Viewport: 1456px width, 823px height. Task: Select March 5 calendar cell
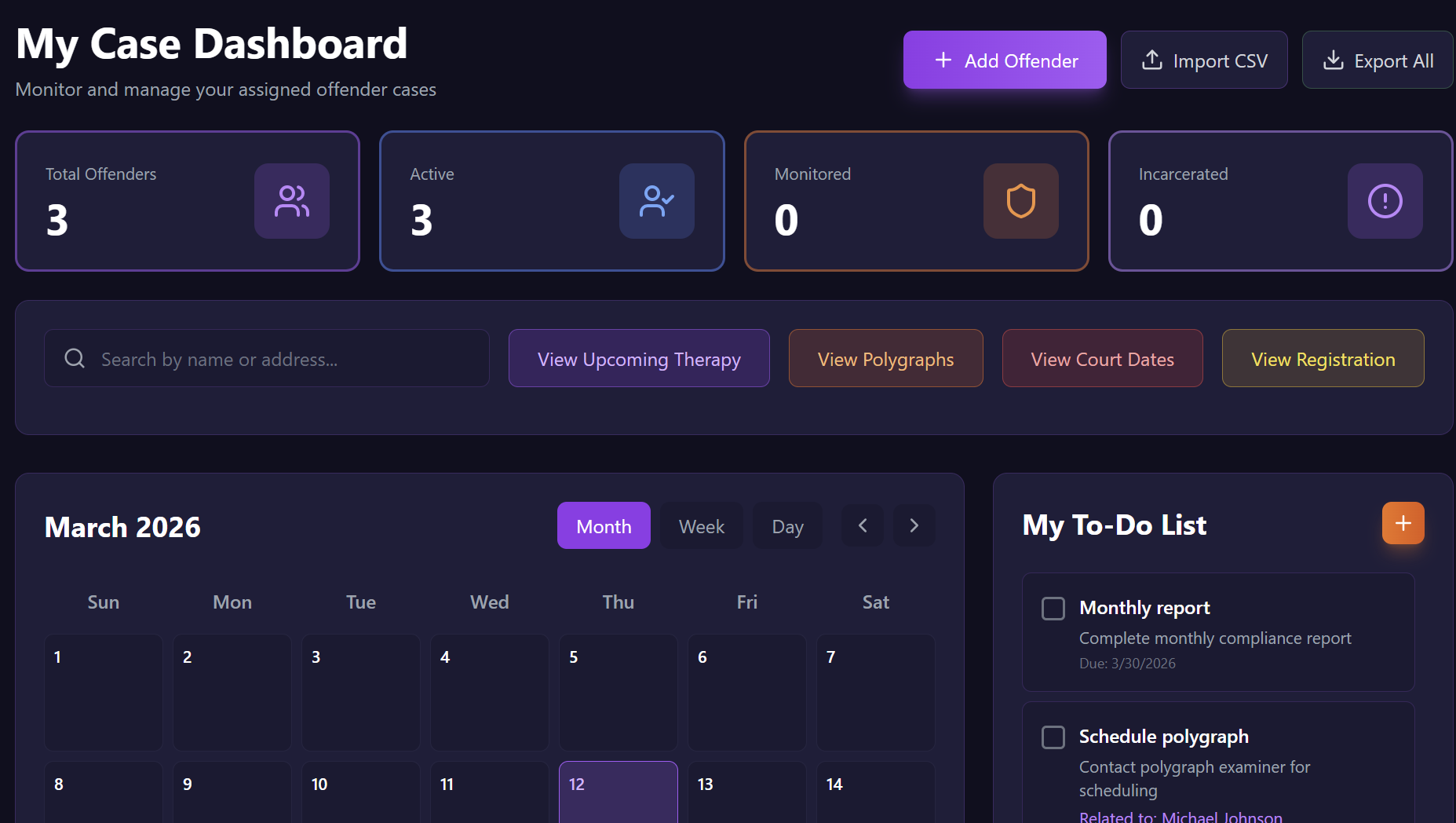[619, 693]
